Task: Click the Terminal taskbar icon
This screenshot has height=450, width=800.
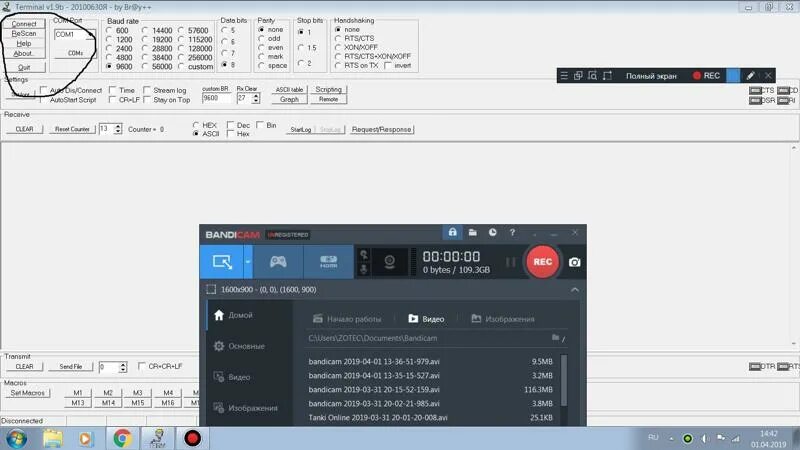Action: 157,438
